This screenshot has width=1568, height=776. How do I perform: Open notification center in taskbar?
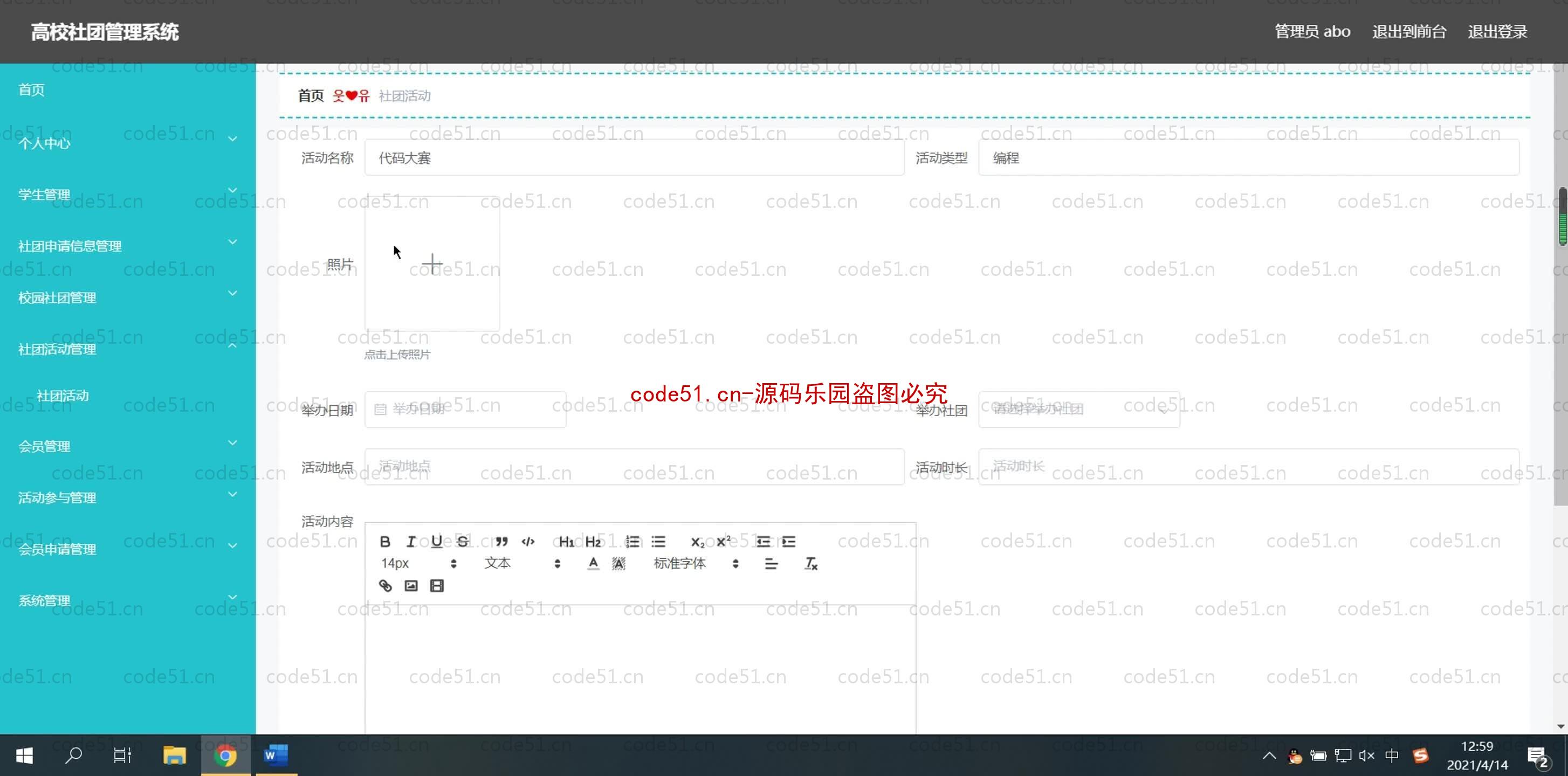click(1538, 757)
